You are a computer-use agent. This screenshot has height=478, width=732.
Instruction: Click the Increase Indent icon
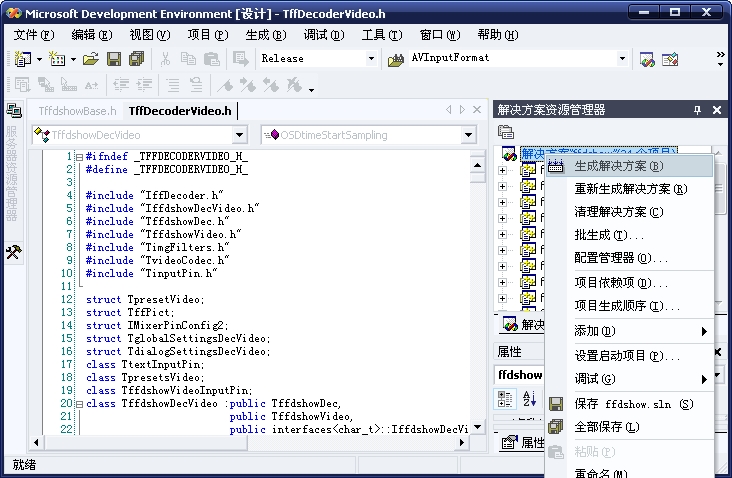click(x=144, y=85)
